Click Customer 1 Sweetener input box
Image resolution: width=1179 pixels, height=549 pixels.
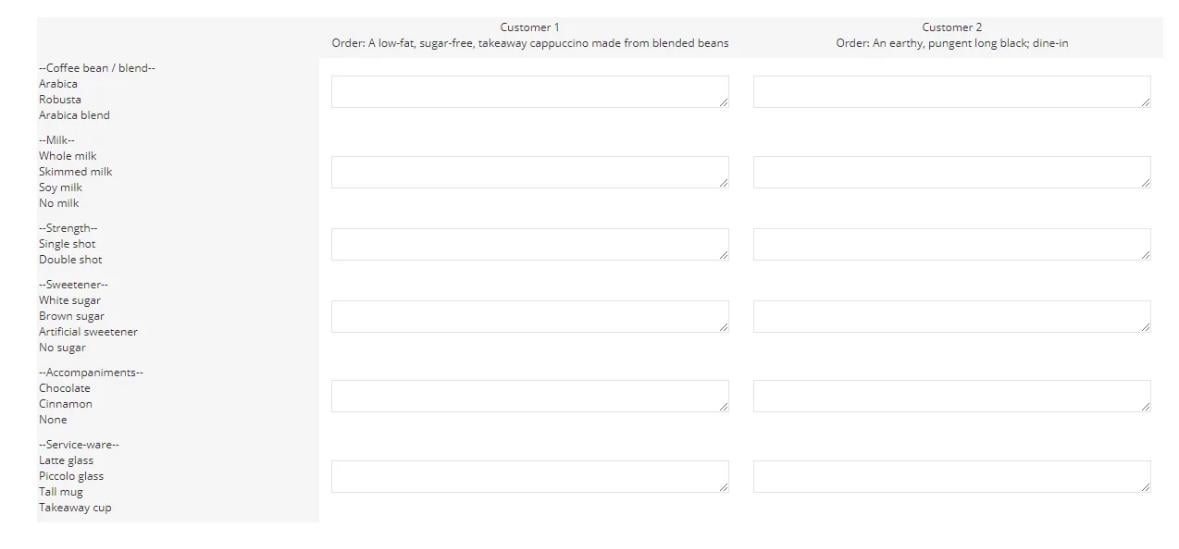(529, 317)
